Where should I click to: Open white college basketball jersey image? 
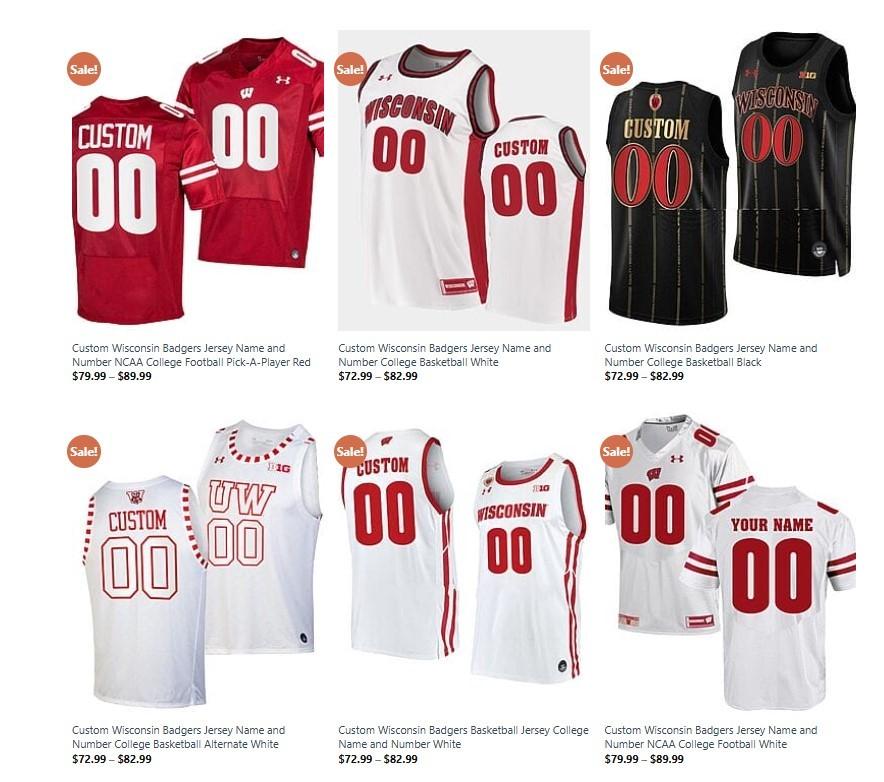pos(464,180)
